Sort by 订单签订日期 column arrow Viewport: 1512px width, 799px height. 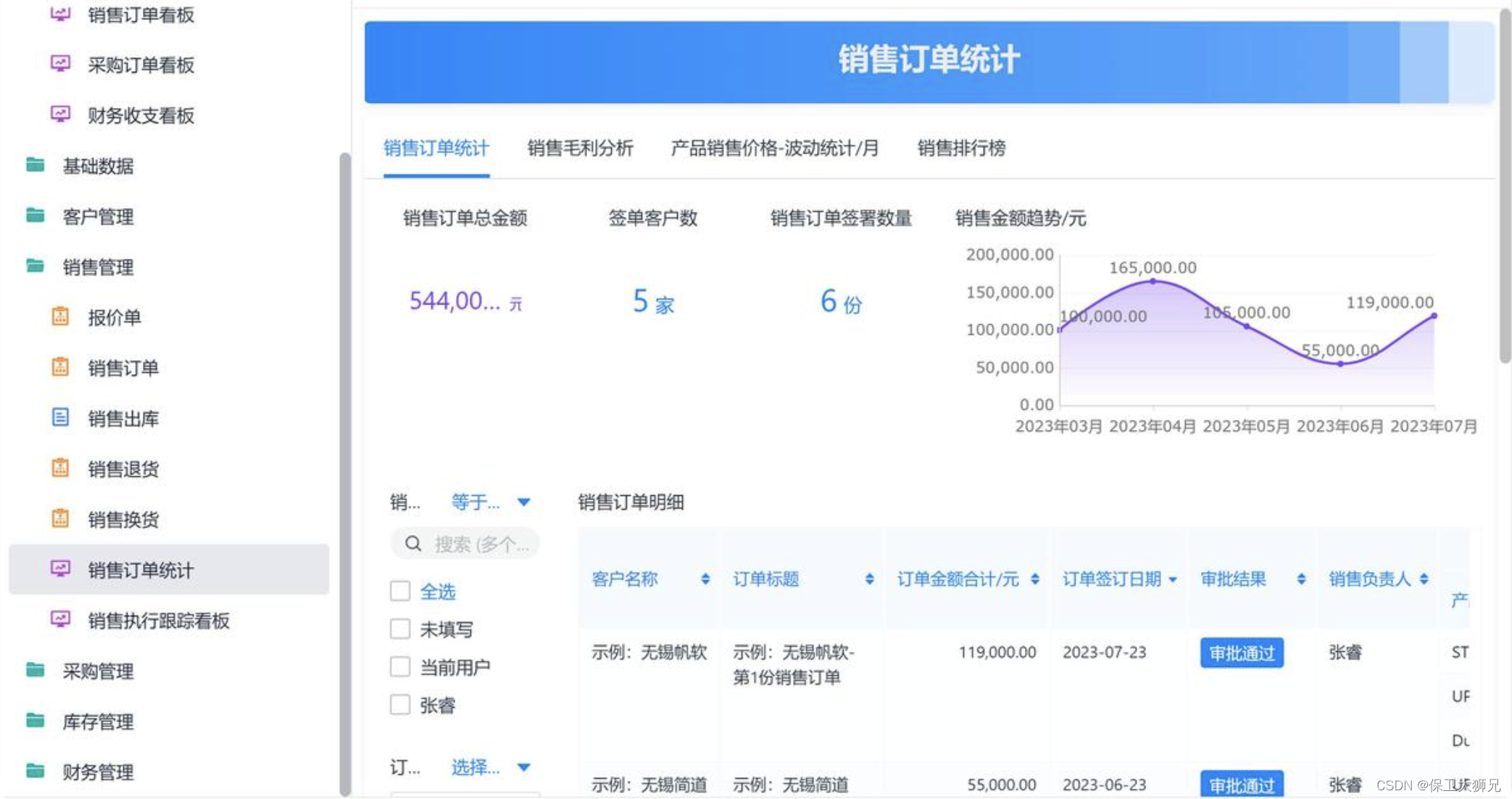pyautogui.click(x=1173, y=579)
